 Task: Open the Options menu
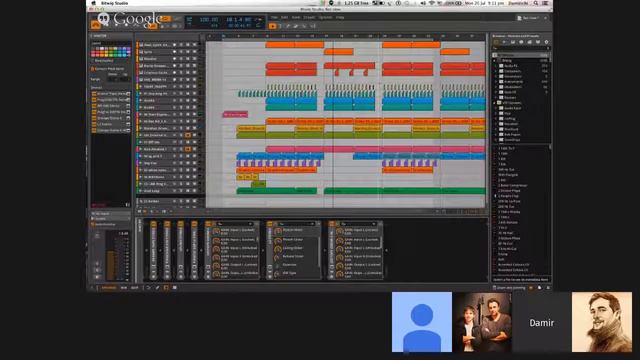coord(325,18)
